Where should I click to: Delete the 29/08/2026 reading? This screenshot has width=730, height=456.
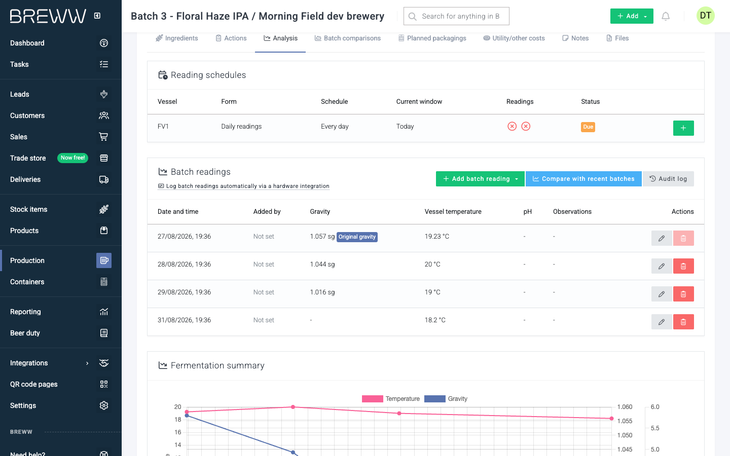point(683,294)
